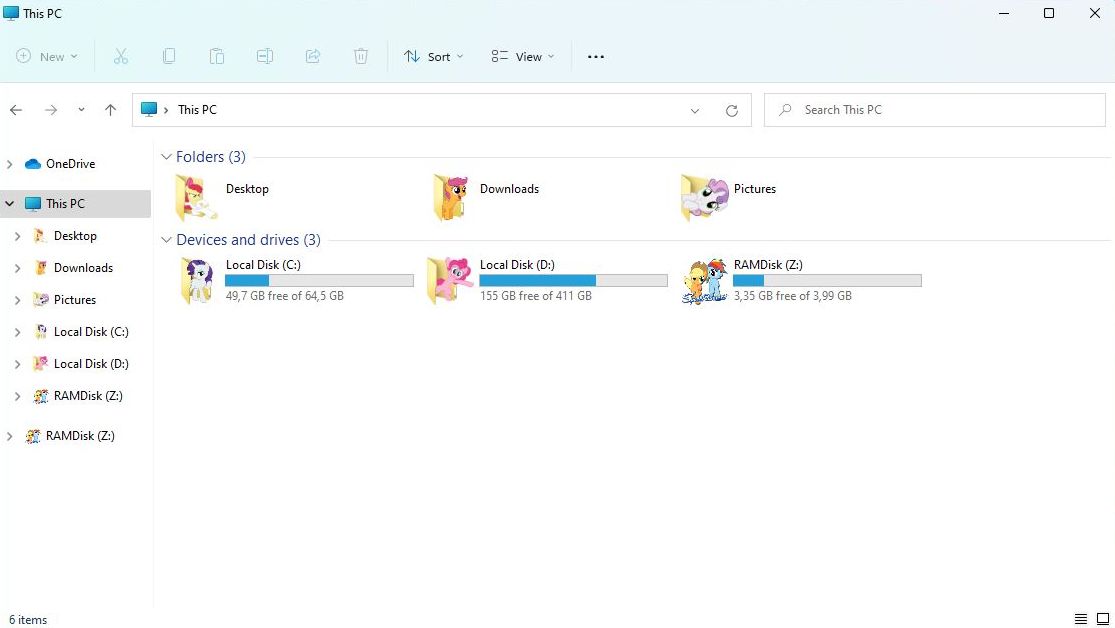Click the Folders (3) group header text
The height and width of the screenshot is (628, 1115).
click(x=210, y=156)
